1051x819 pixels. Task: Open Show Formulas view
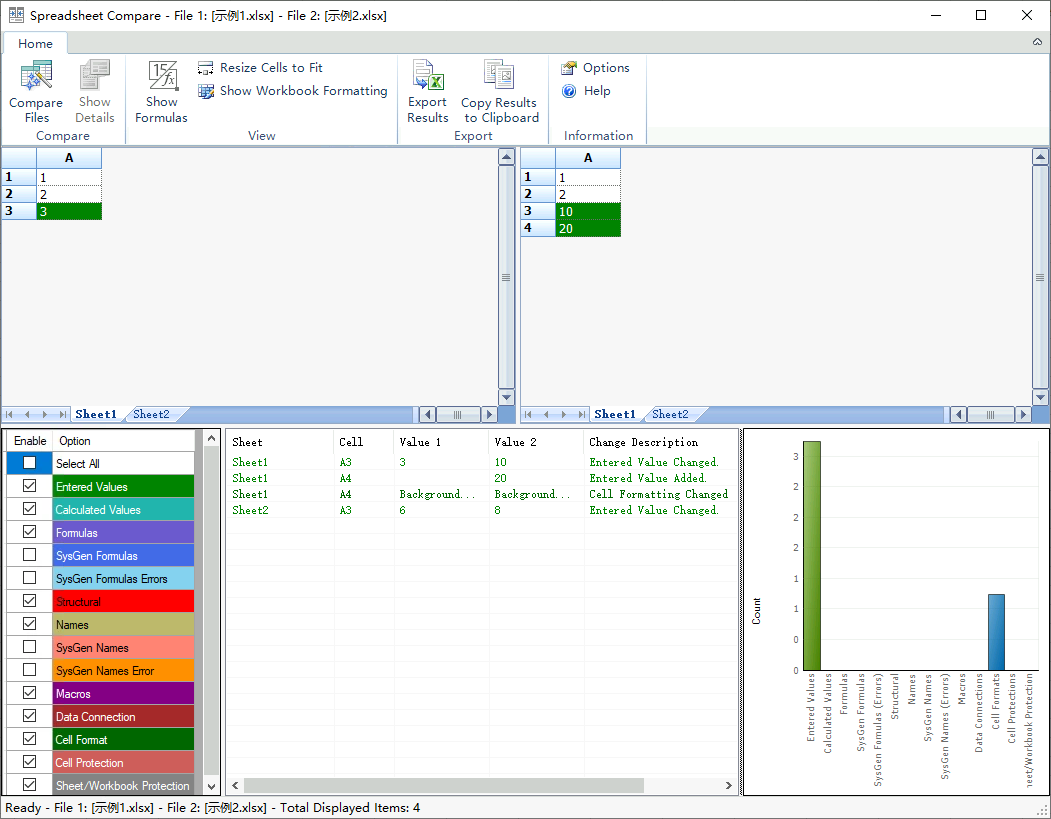(x=161, y=92)
